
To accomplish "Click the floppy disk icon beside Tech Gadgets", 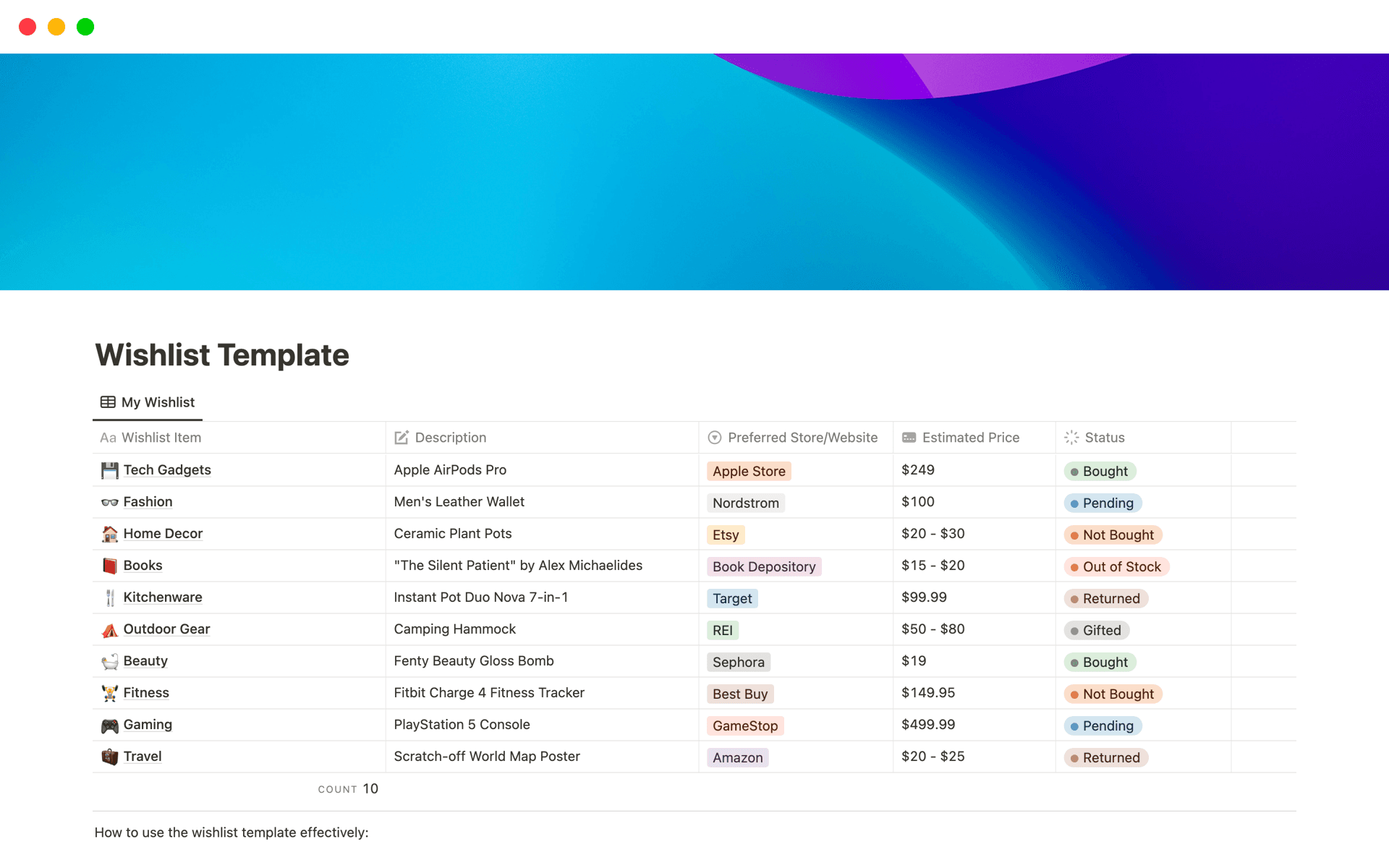I will click(109, 469).
